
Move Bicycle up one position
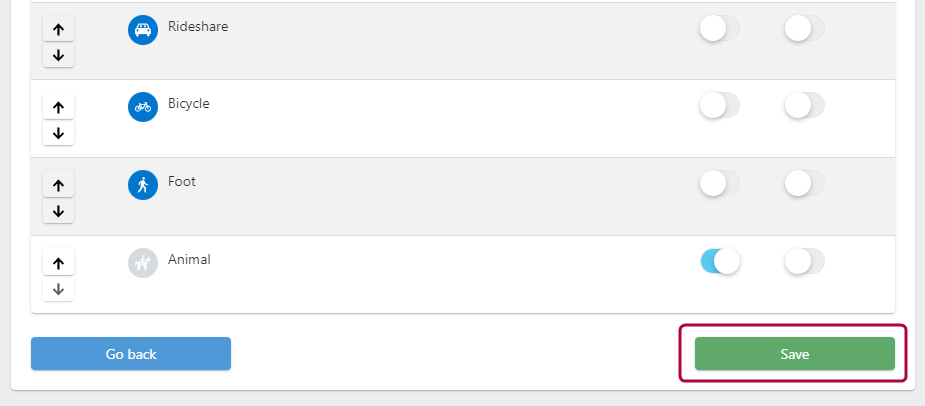tap(58, 107)
